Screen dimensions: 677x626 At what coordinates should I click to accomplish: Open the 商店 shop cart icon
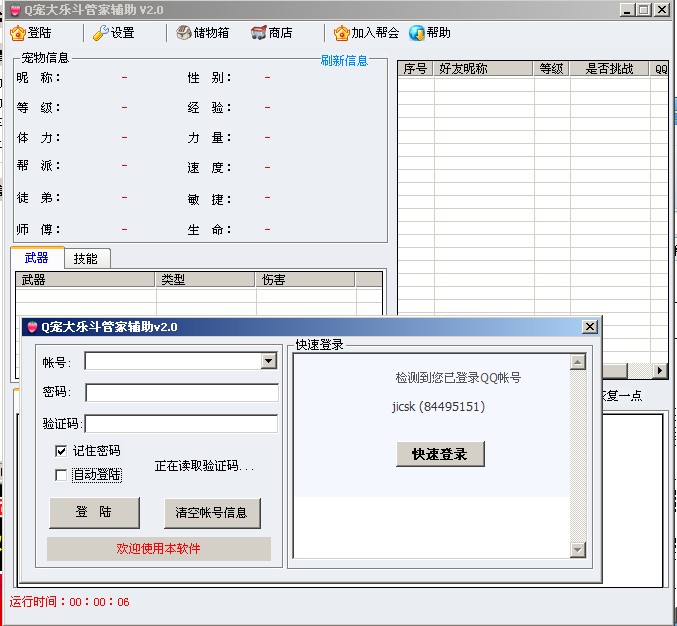point(258,33)
